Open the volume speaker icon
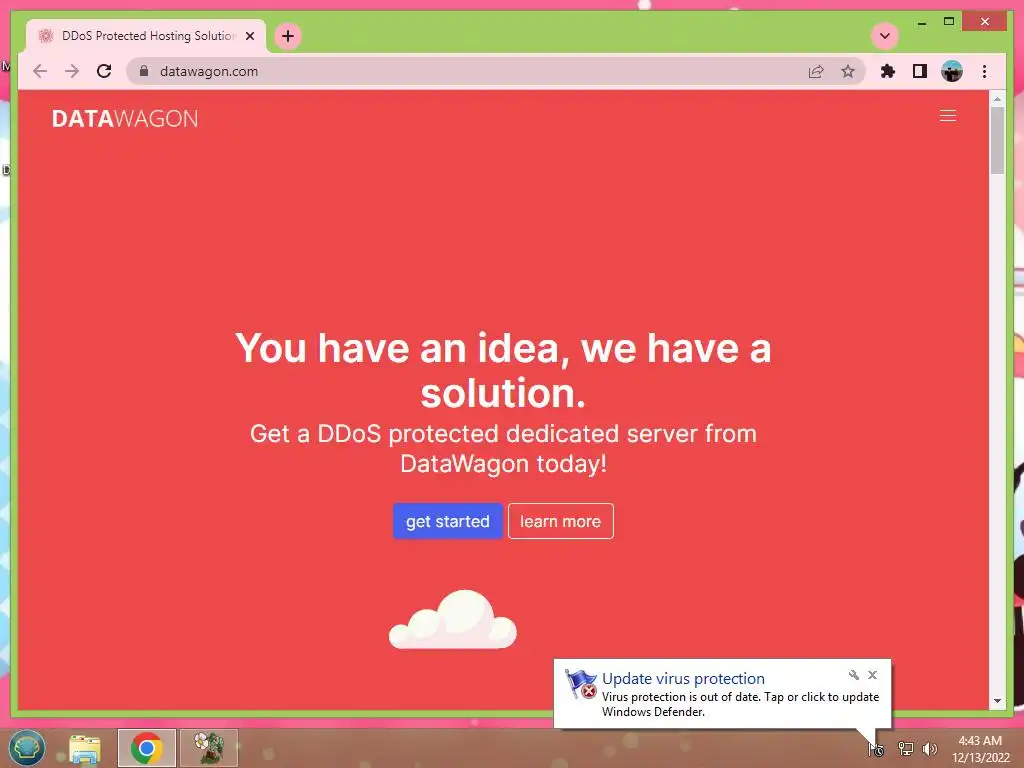 929,749
